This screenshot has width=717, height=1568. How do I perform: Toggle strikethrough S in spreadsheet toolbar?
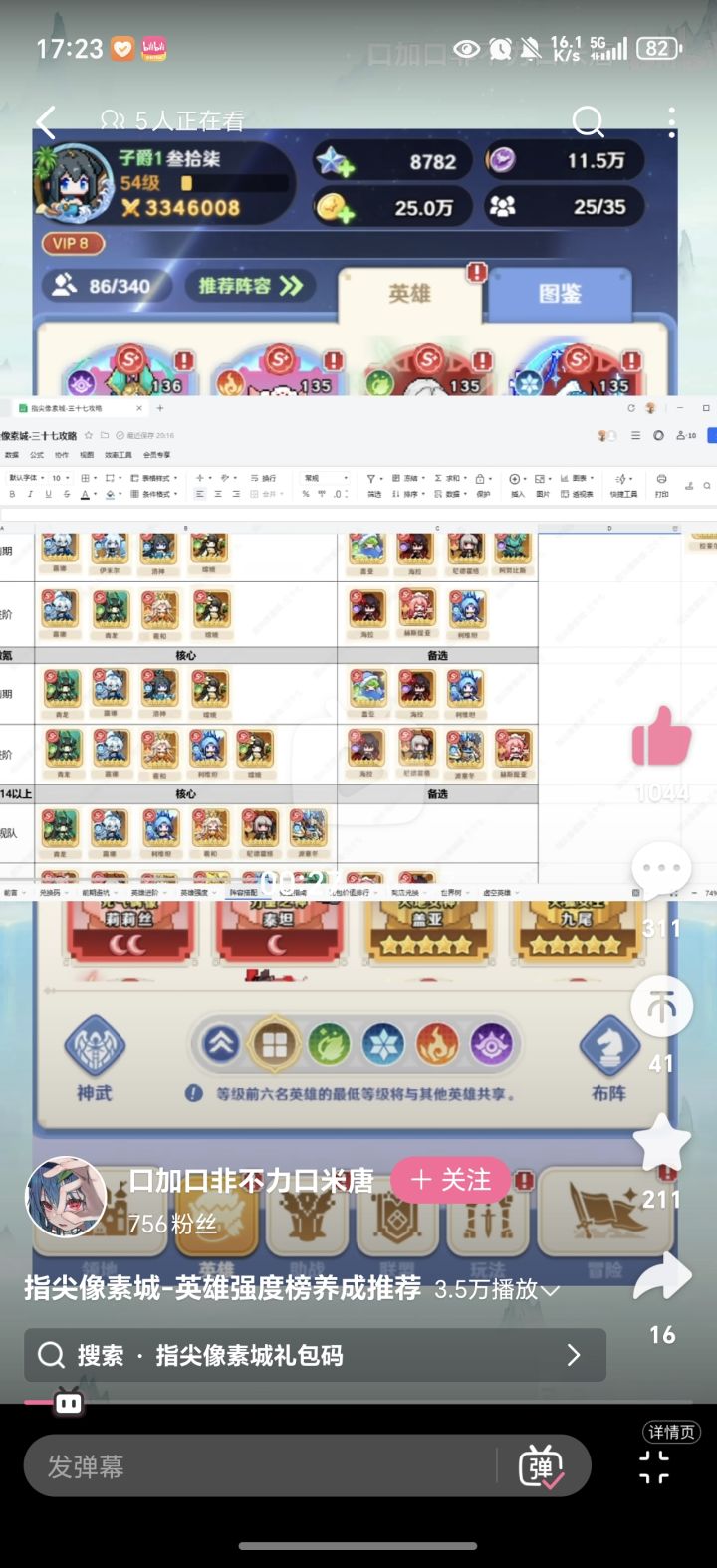[x=66, y=494]
